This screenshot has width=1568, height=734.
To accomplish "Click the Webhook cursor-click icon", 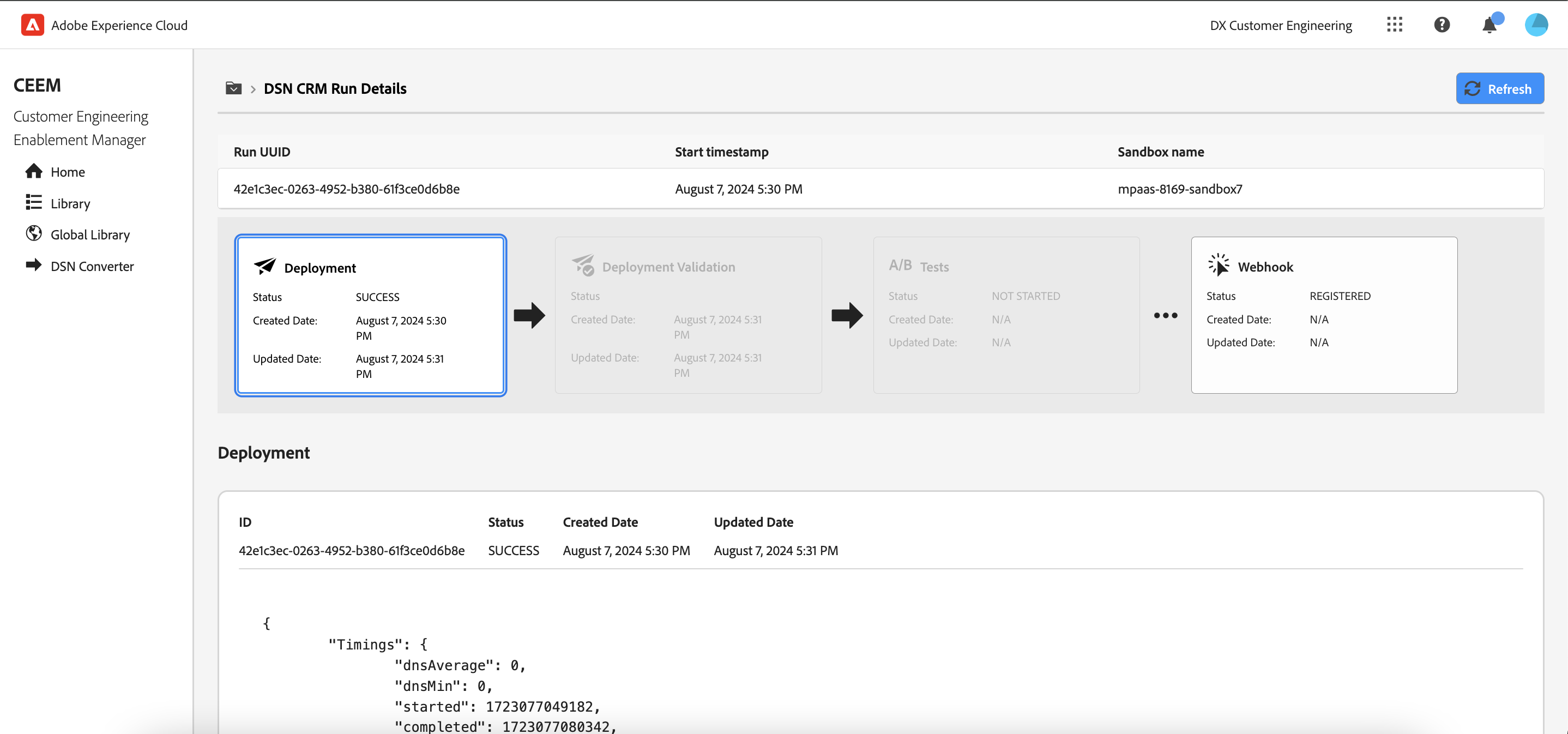I will [x=1219, y=266].
